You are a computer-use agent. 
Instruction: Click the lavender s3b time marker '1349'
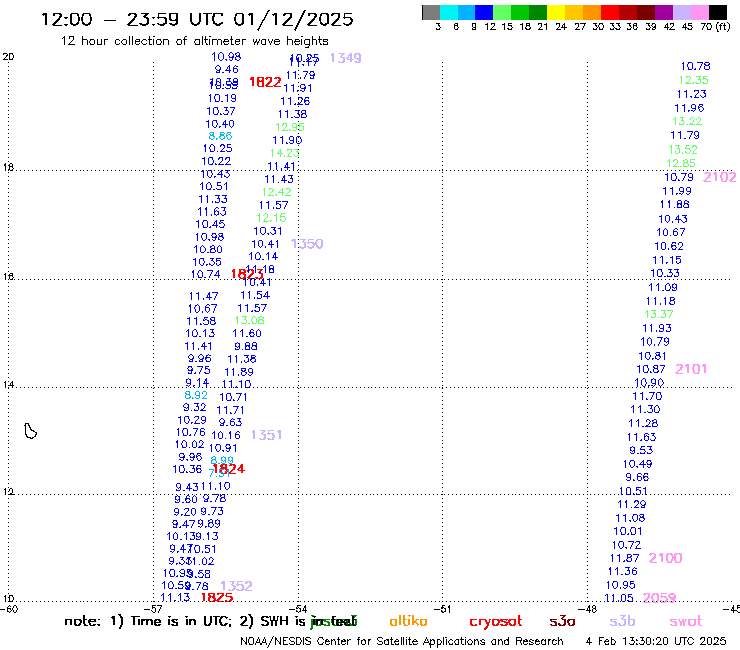point(345,58)
